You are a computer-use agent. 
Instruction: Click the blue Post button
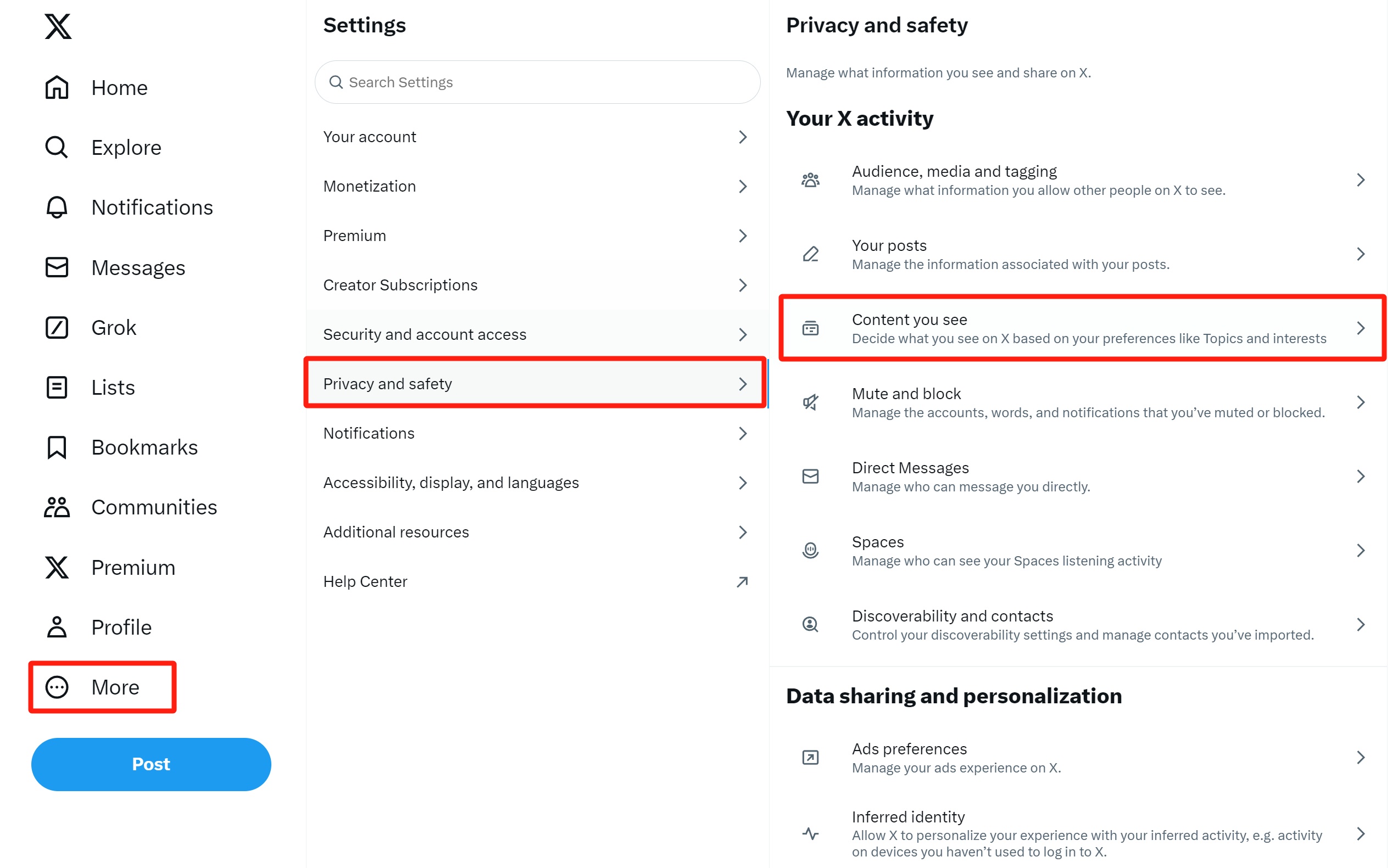pyautogui.click(x=151, y=764)
